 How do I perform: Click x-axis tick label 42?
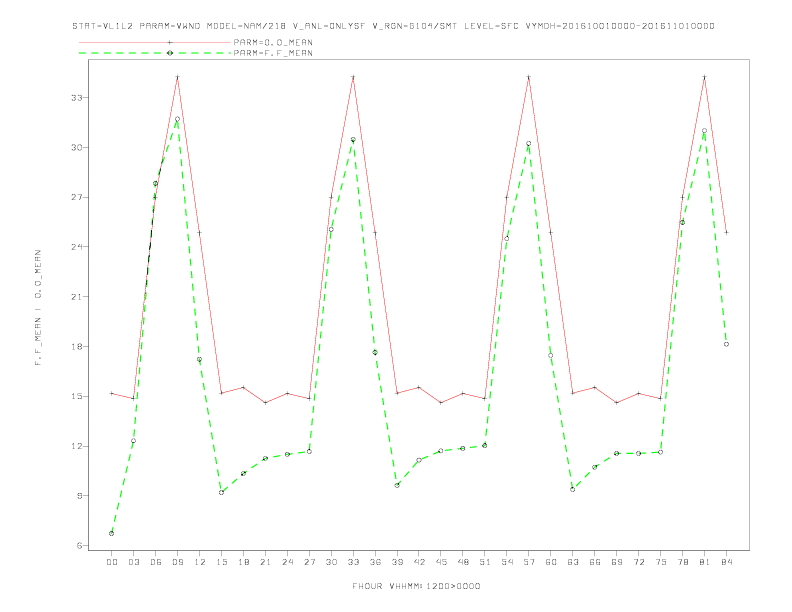pyautogui.click(x=419, y=562)
